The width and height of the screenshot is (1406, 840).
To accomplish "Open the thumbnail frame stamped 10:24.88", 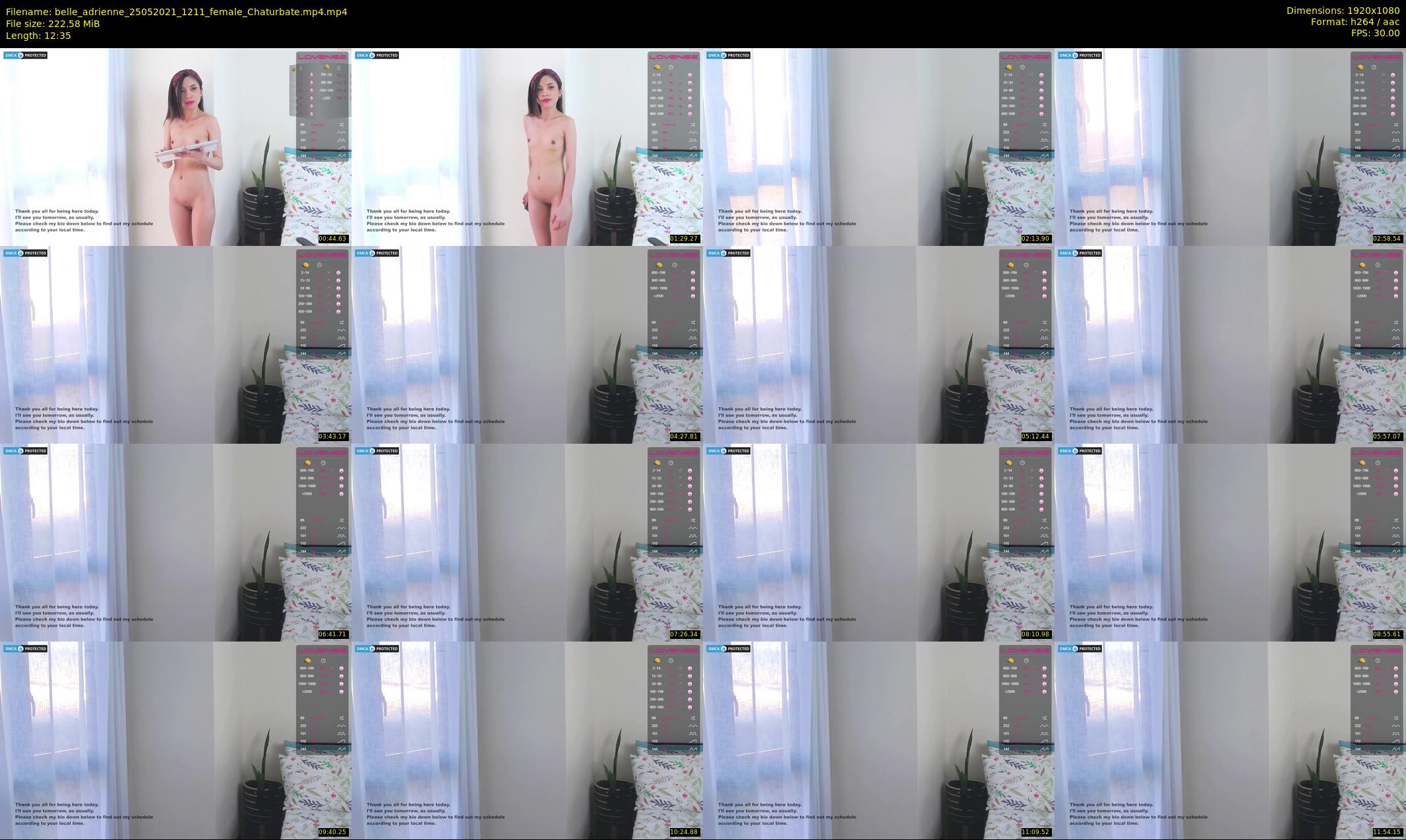I will click(x=527, y=740).
